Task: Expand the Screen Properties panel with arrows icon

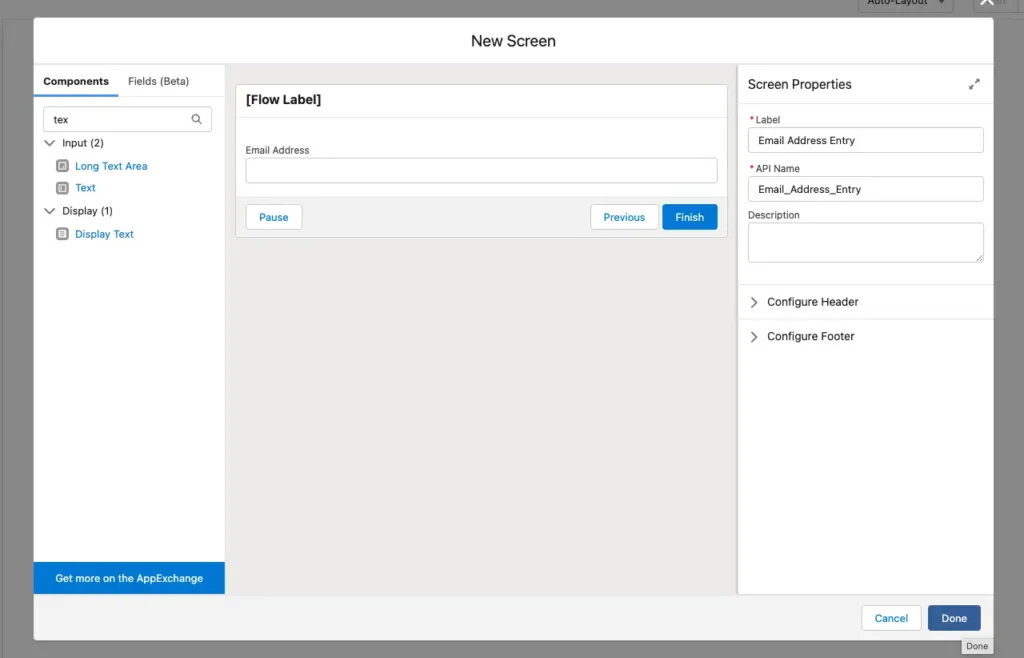Action: [974, 84]
